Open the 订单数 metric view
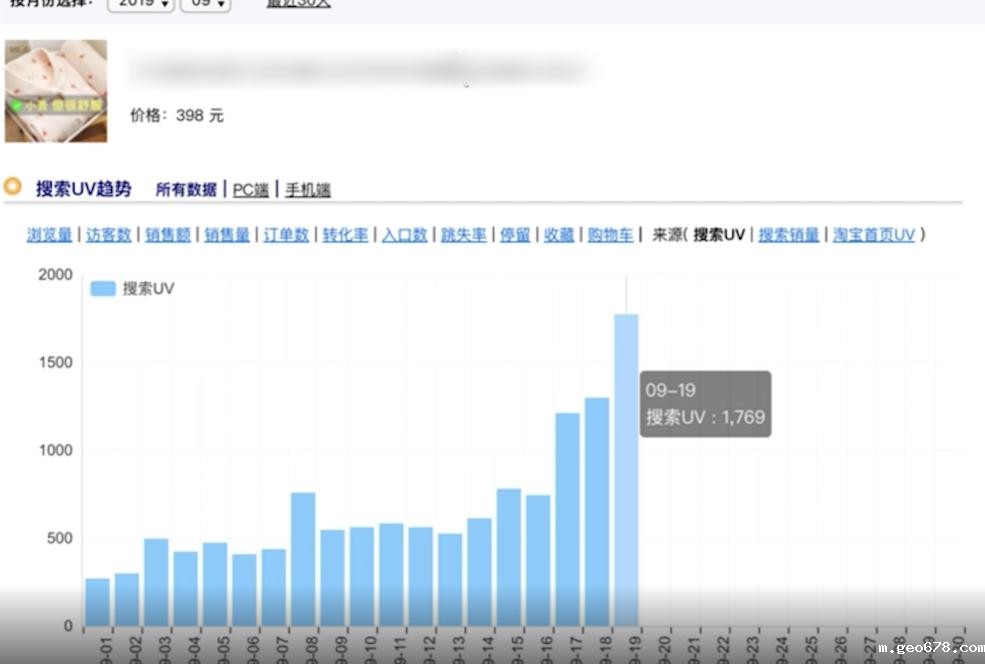The image size is (985, 664). pos(285,235)
